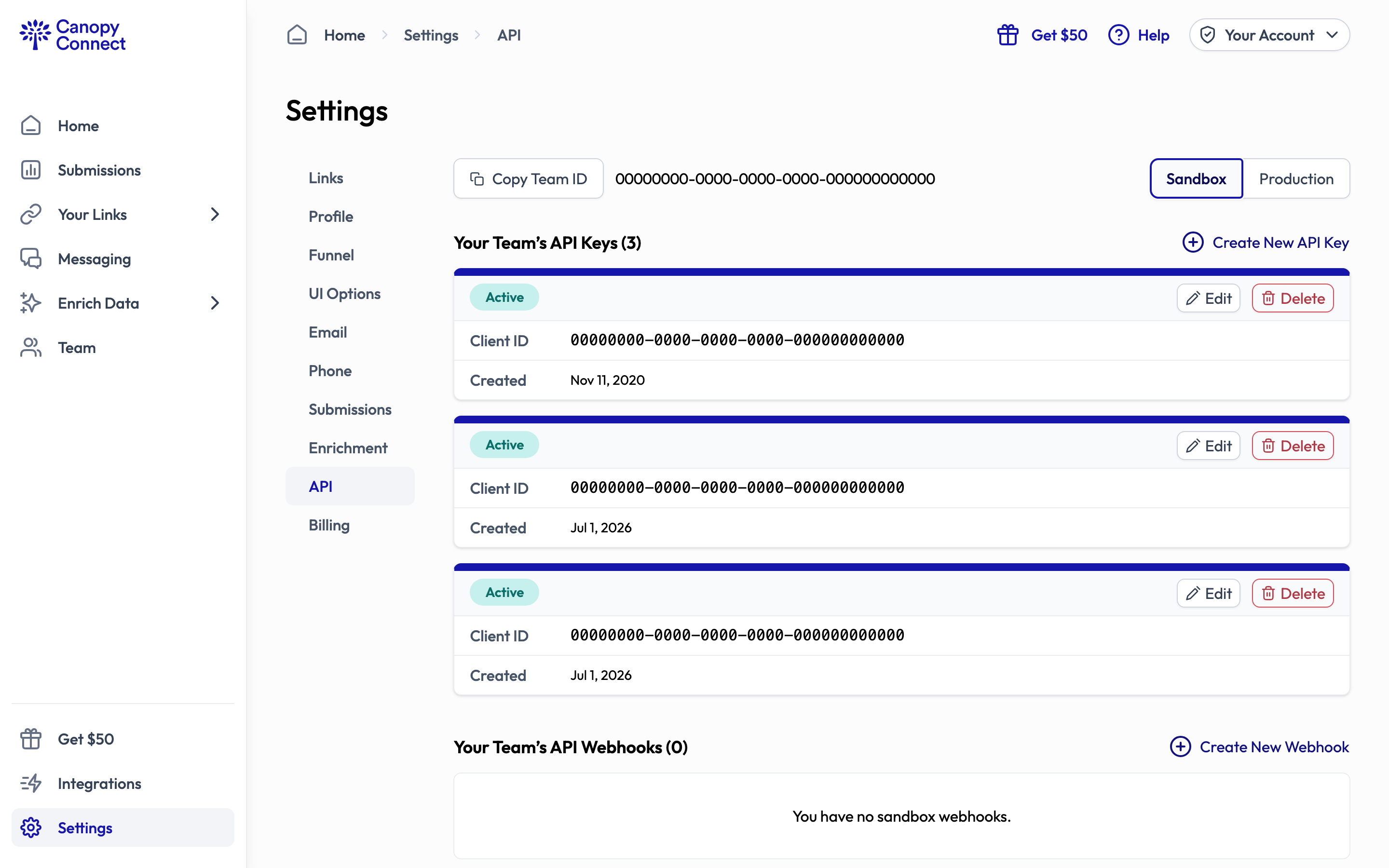The image size is (1389, 868).
Task: Click 'You have no sandbox webhooks.' message
Action: 902,816
